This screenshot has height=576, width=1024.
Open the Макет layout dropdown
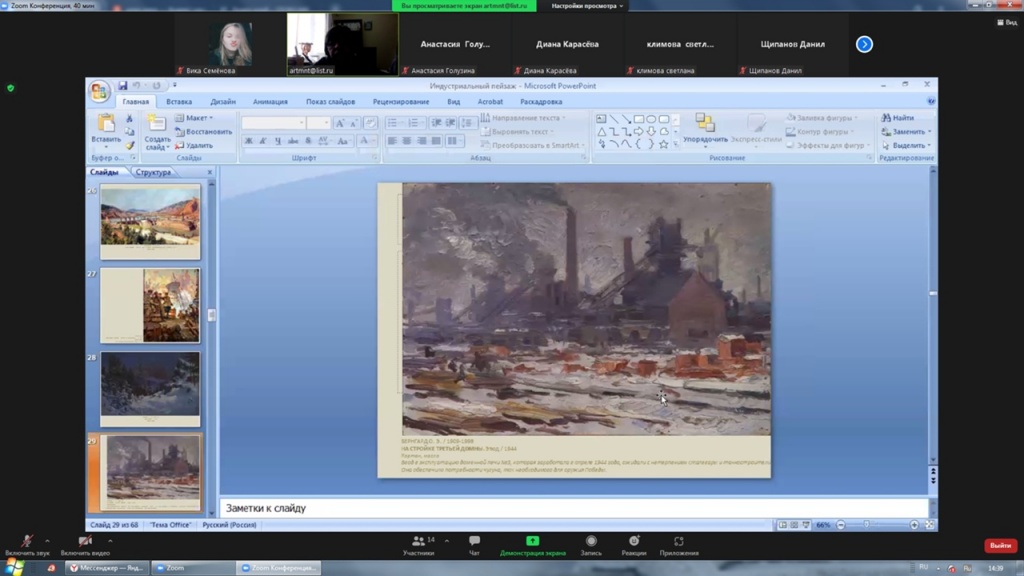[x=197, y=118]
